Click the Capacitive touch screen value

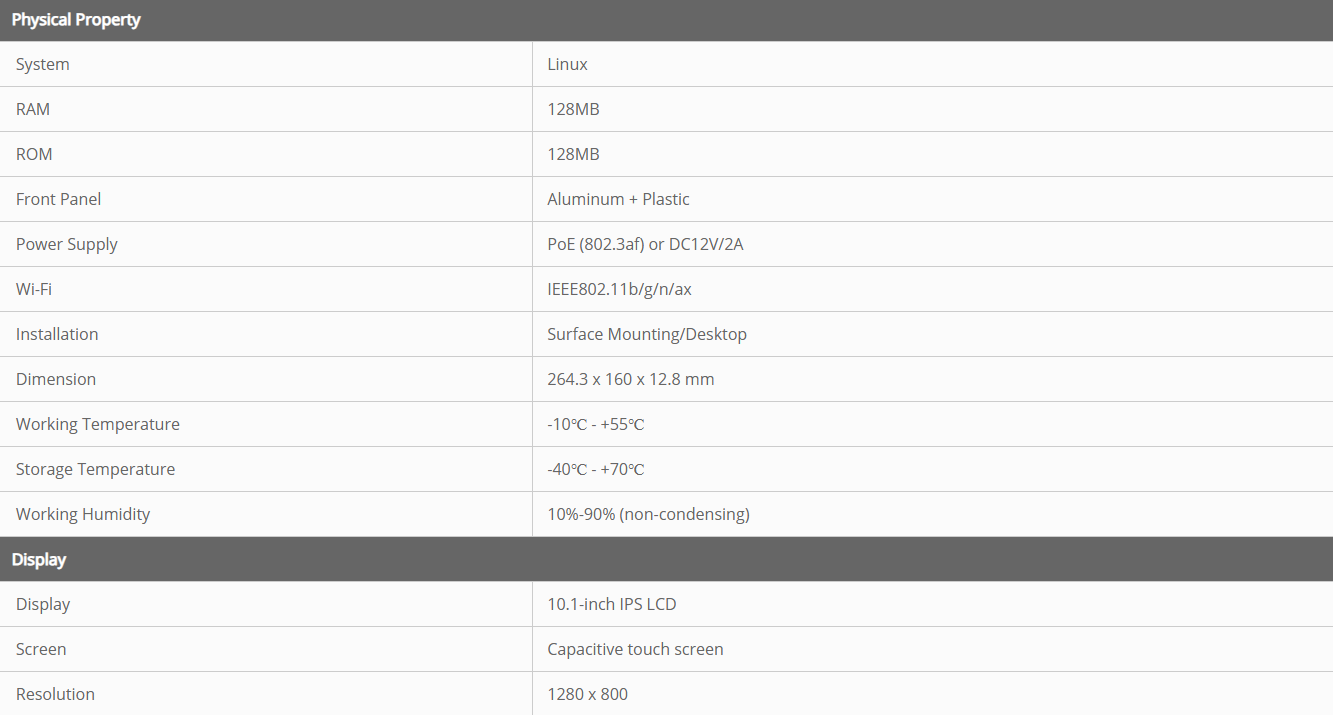click(635, 650)
